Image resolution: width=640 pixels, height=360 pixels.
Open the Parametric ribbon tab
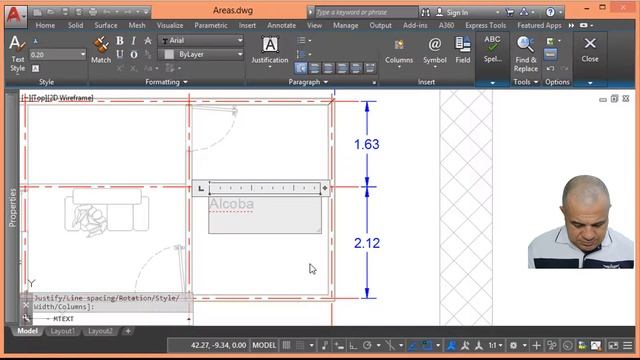(x=211, y=25)
